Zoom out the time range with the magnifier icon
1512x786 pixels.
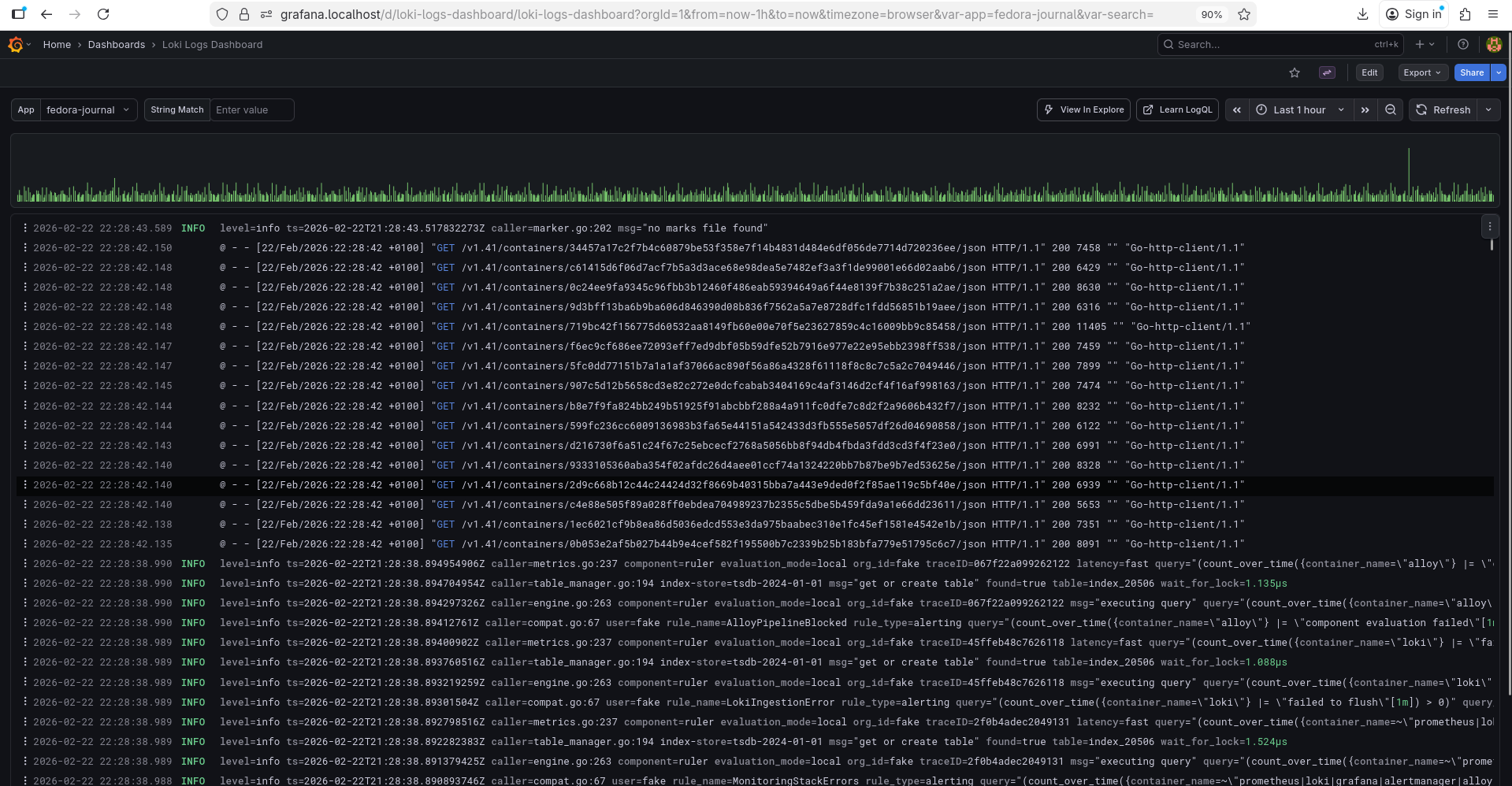[x=1391, y=110]
